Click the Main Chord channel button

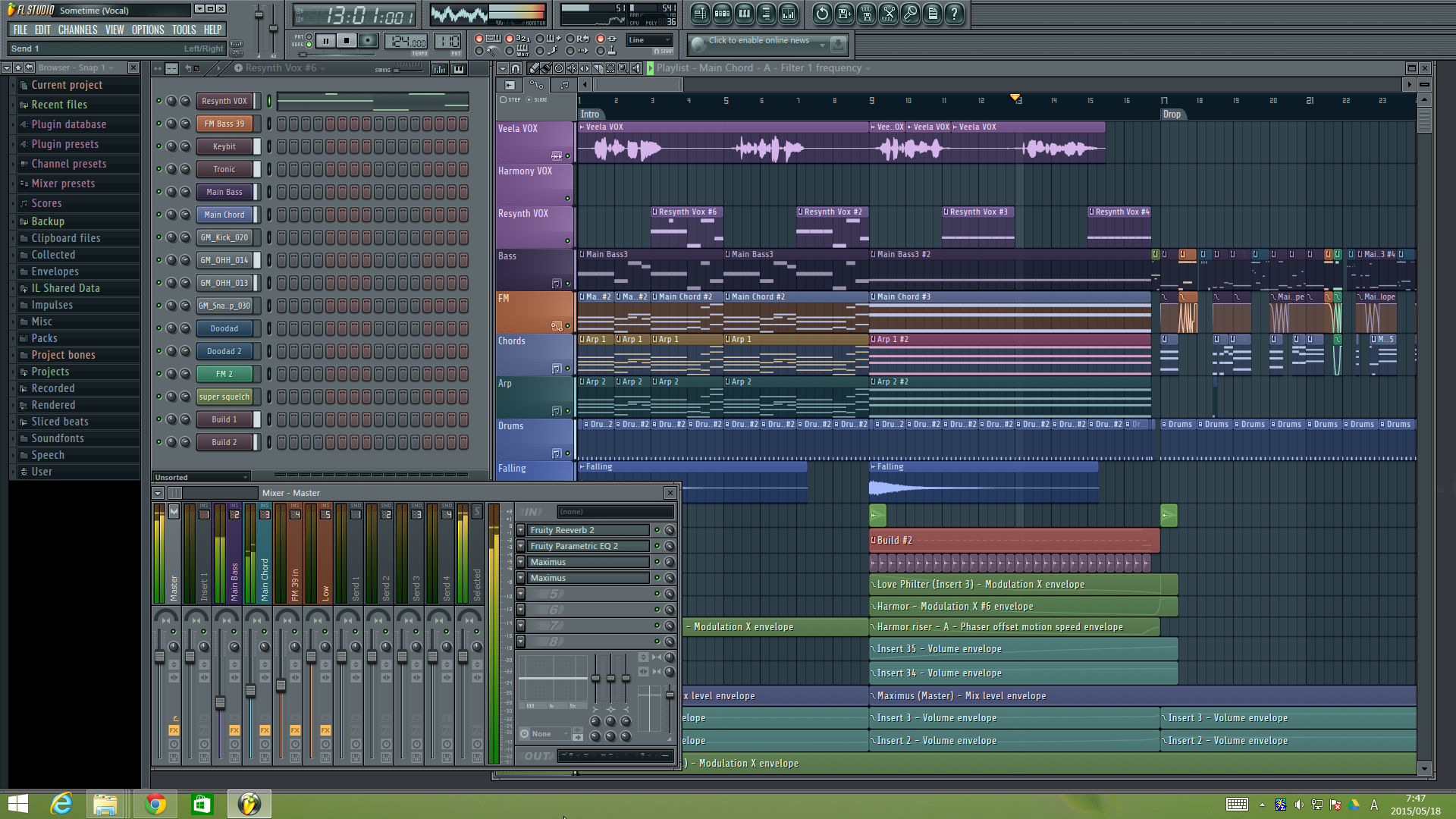coord(224,215)
